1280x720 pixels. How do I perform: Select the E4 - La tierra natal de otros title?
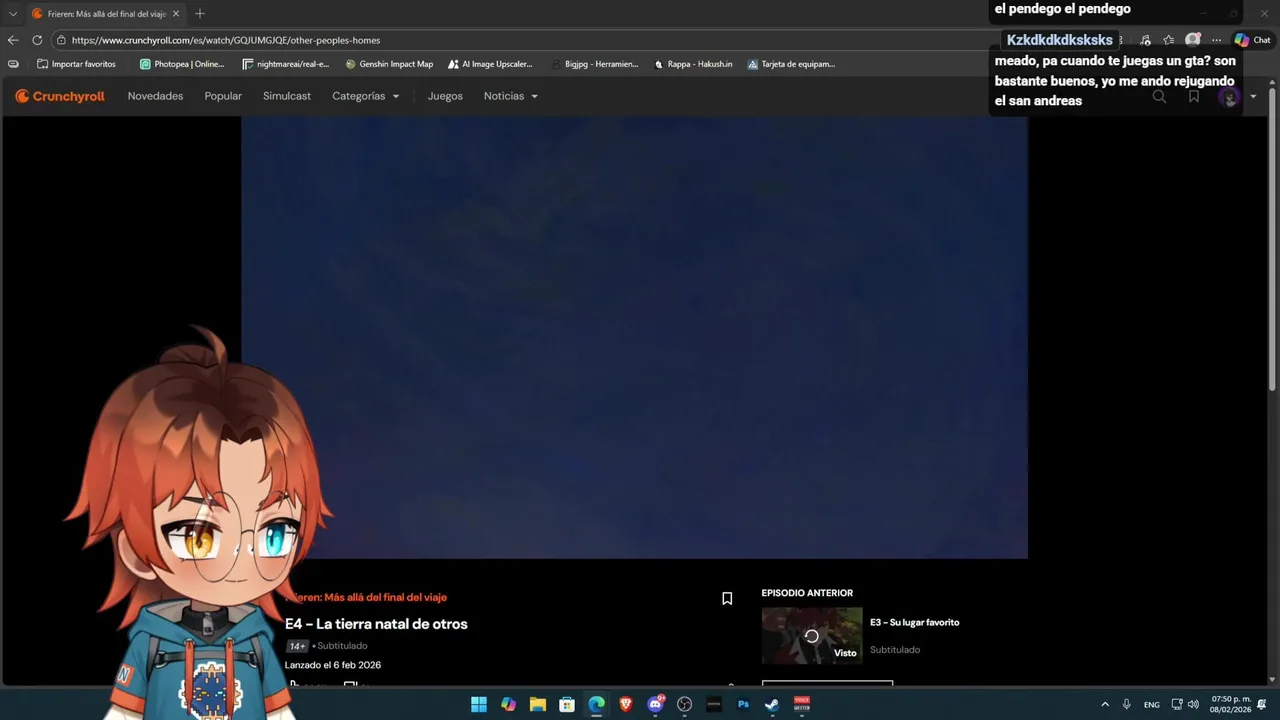pos(376,624)
